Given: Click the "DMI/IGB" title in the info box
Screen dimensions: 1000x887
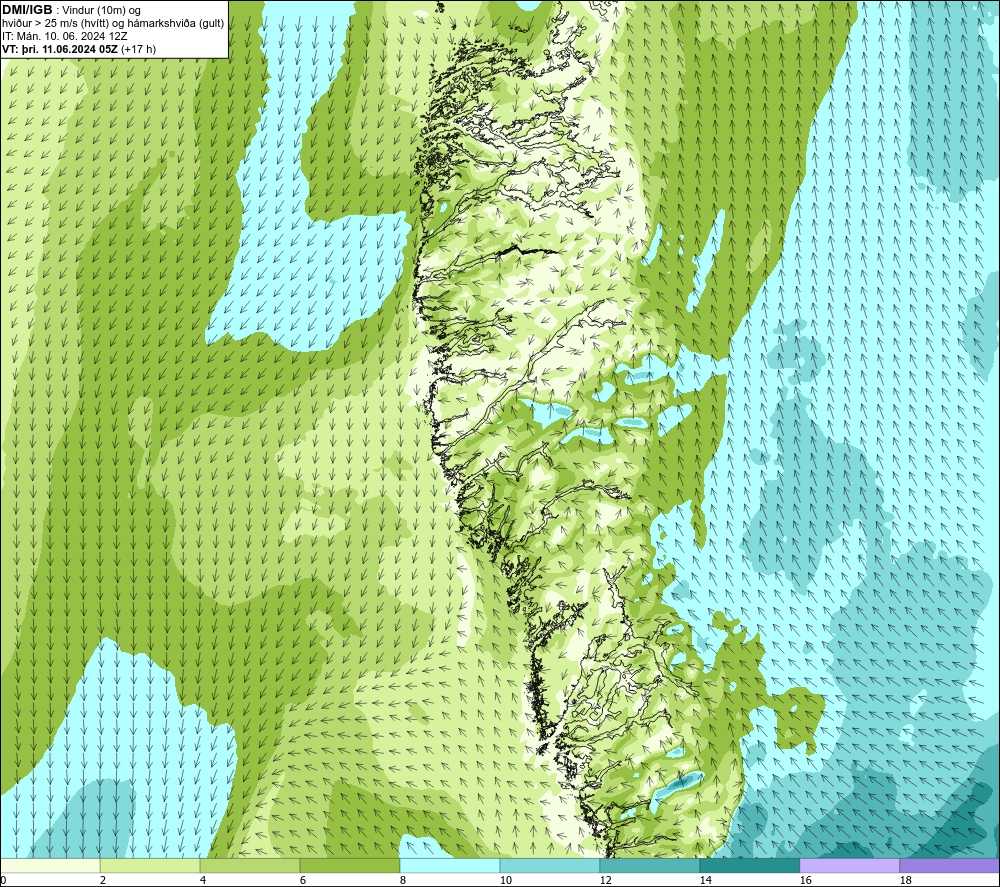Looking at the screenshot, I should 27,10.
